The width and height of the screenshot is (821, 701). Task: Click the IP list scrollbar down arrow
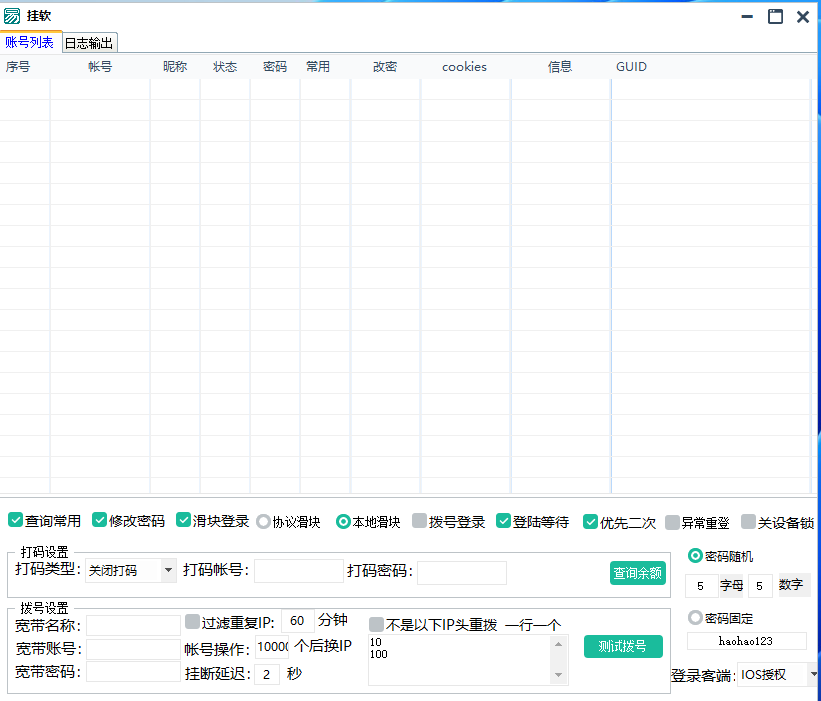point(559,675)
